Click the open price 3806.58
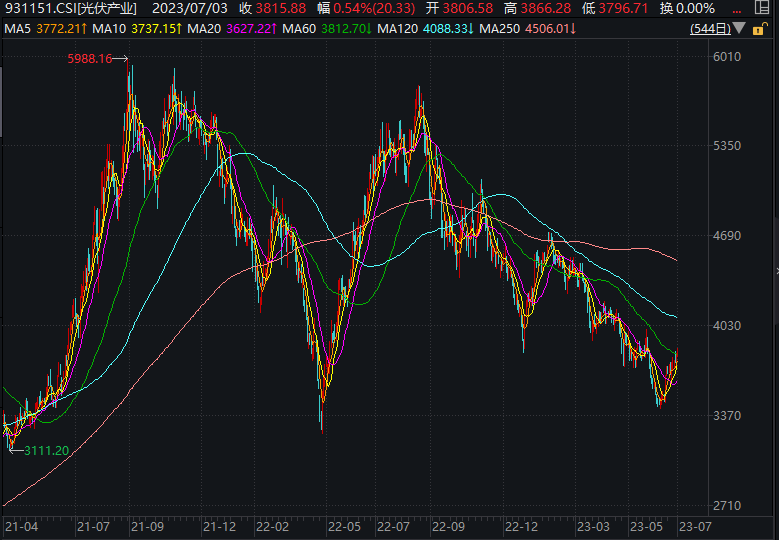The width and height of the screenshot is (779, 540). [468, 8]
